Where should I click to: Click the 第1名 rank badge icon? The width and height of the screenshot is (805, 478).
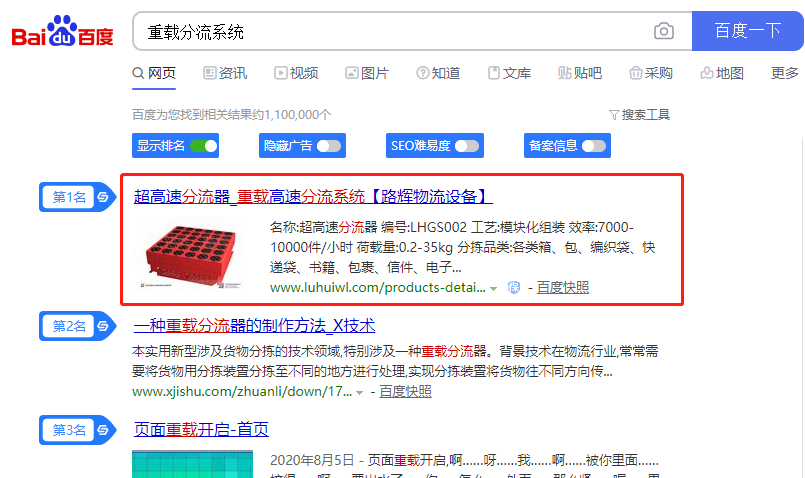pyautogui.click(x=78, y=197)
